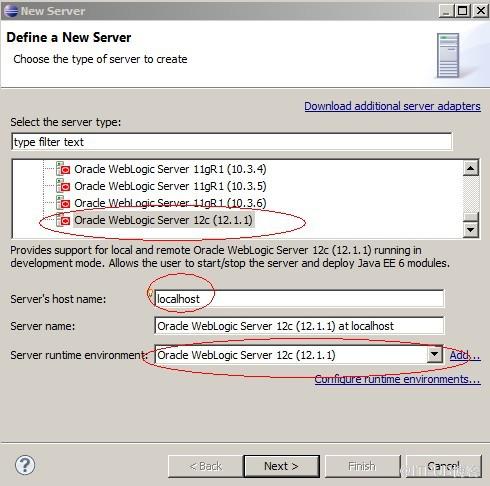Open Configure runtime environments link

397,379
